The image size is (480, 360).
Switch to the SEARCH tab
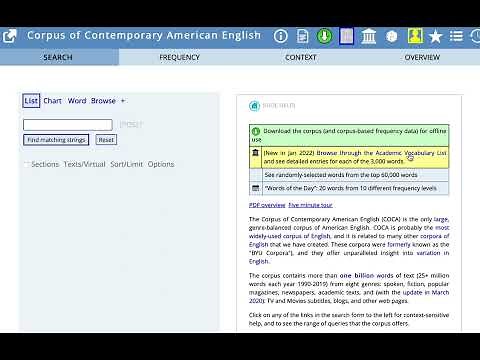coord(58,57)
